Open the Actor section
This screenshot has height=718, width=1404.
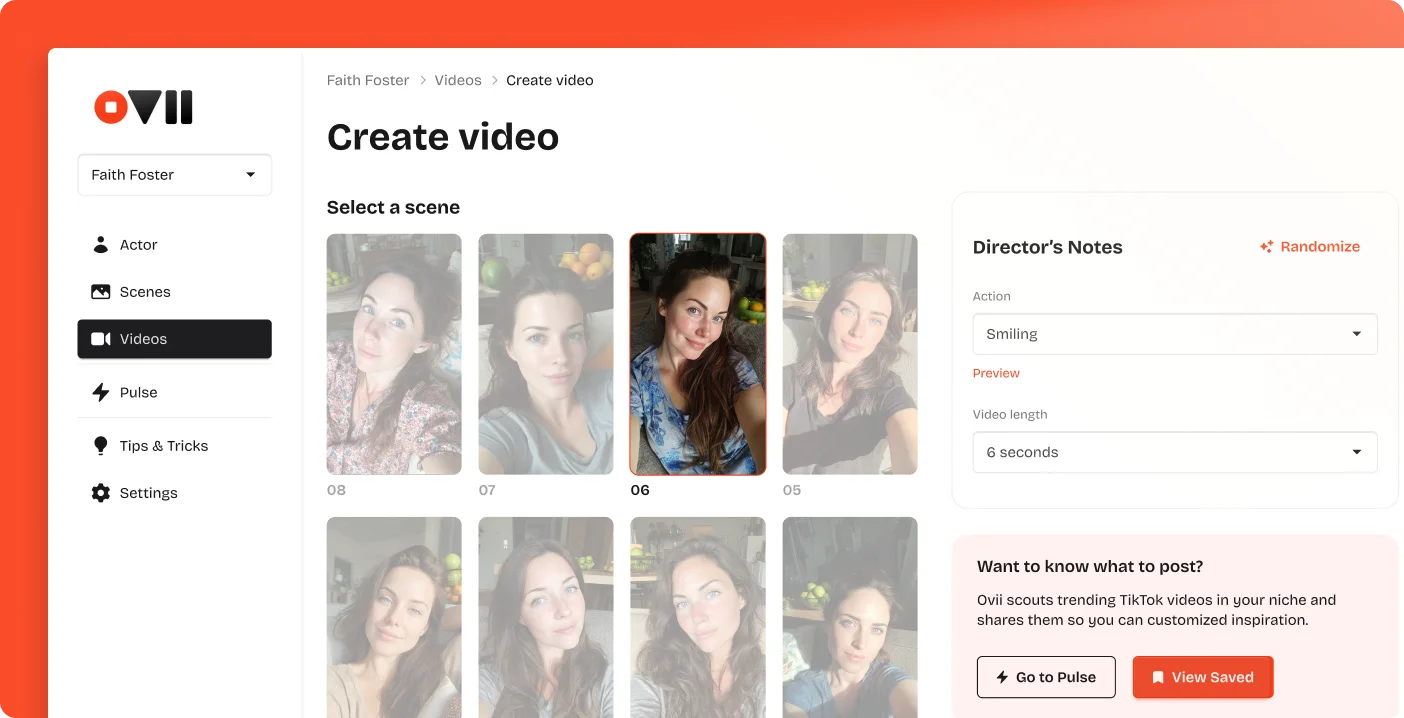pos(174,244)
